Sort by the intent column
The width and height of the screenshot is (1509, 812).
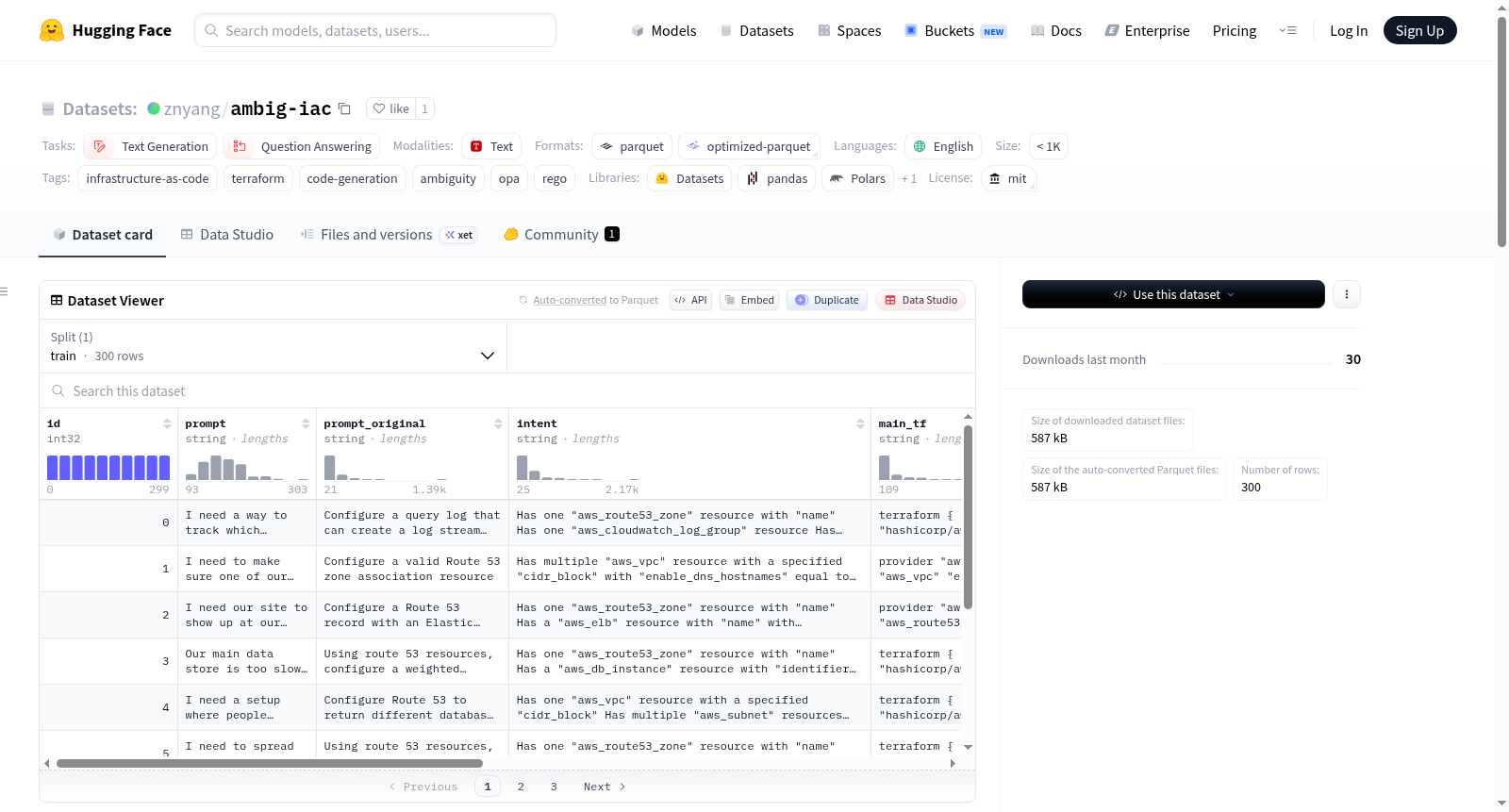[860, 423]
